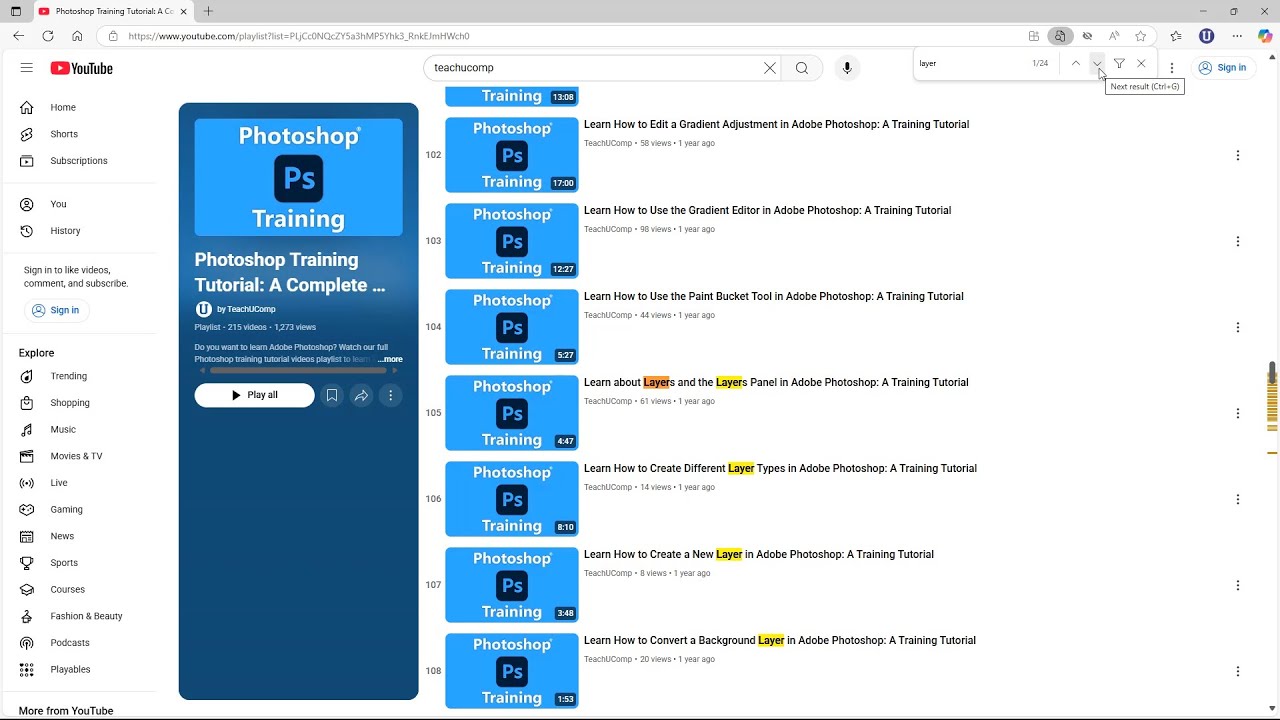Screen dimensions: 1280x720
Task: Reload the page with browser refresh
Action: [47, 36]
